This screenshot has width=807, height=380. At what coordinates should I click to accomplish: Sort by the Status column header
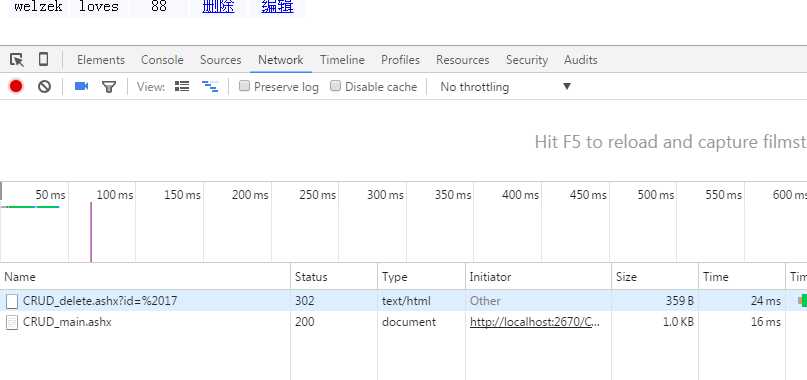point(334,277)
